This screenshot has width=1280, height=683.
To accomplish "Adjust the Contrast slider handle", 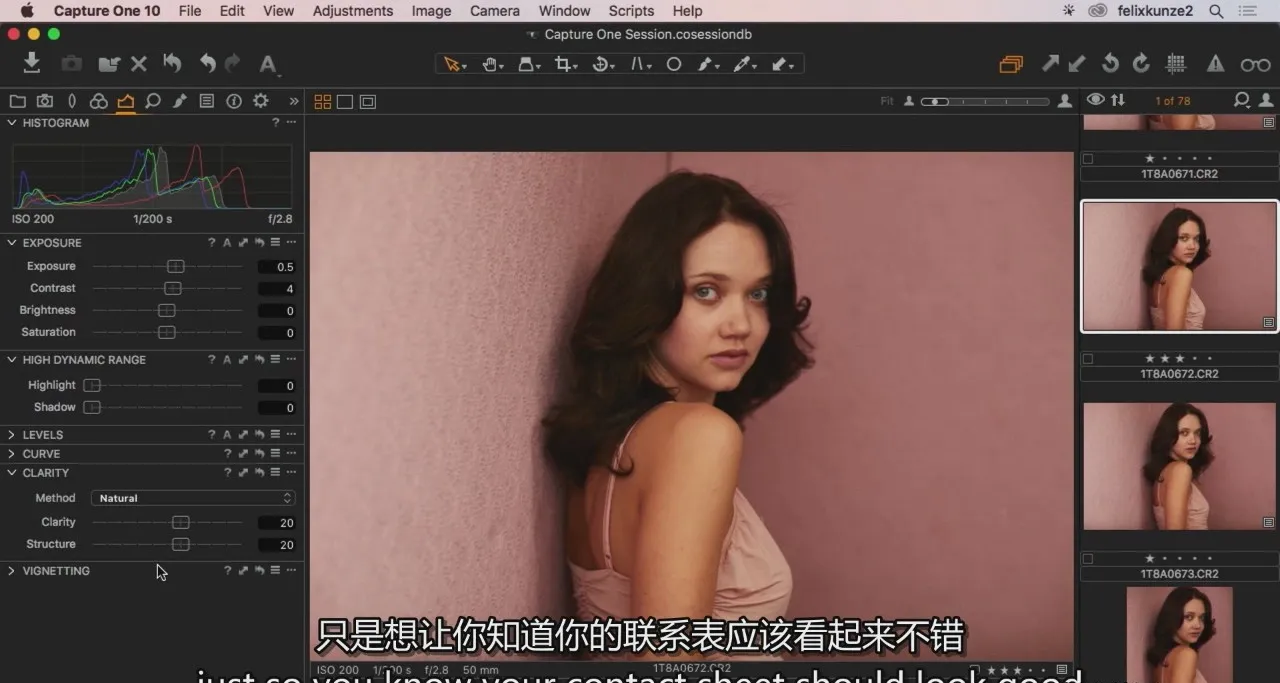I will pyautogui.click(x=172, y=289).
